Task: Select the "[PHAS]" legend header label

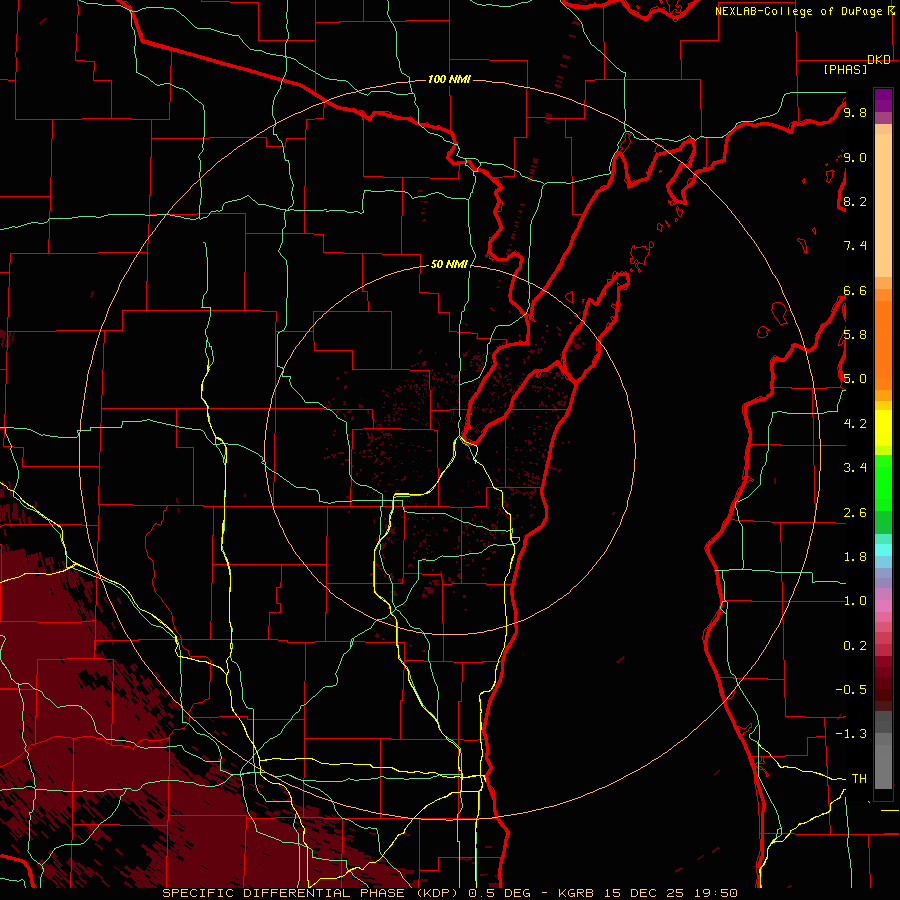Action: tap(845, 70)
